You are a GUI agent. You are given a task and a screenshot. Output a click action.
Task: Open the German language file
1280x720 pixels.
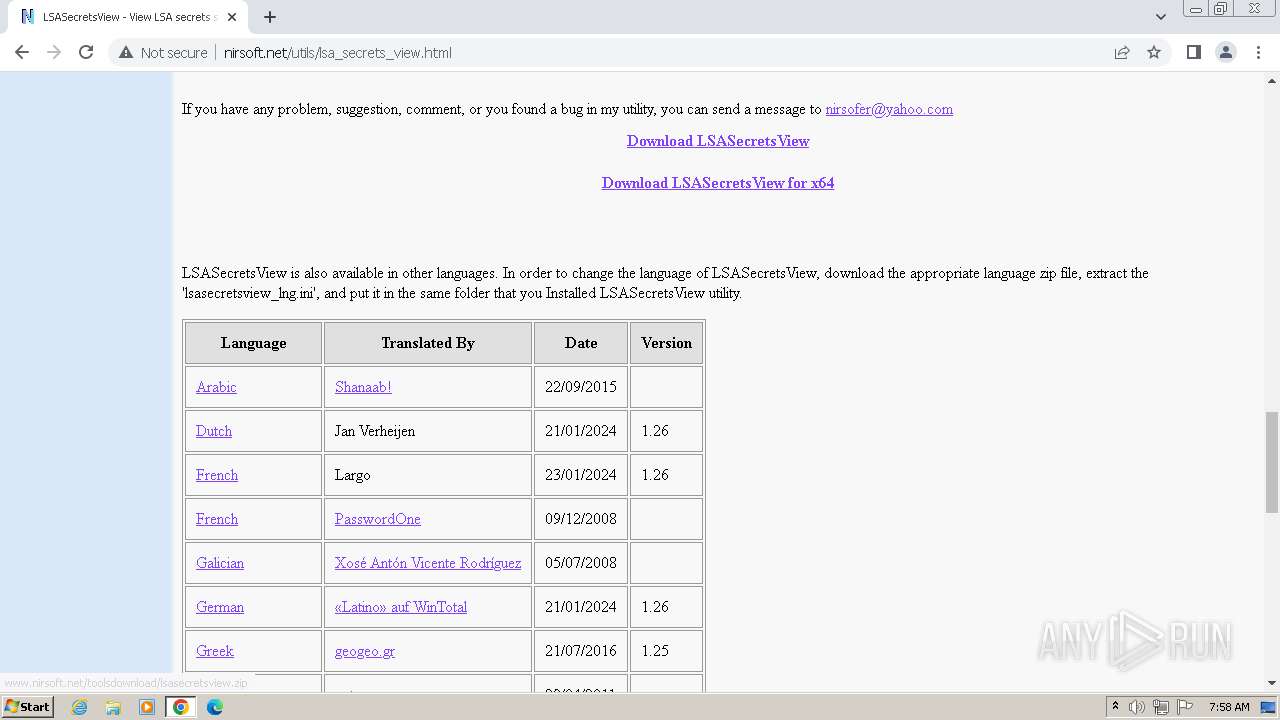[220, 607]
